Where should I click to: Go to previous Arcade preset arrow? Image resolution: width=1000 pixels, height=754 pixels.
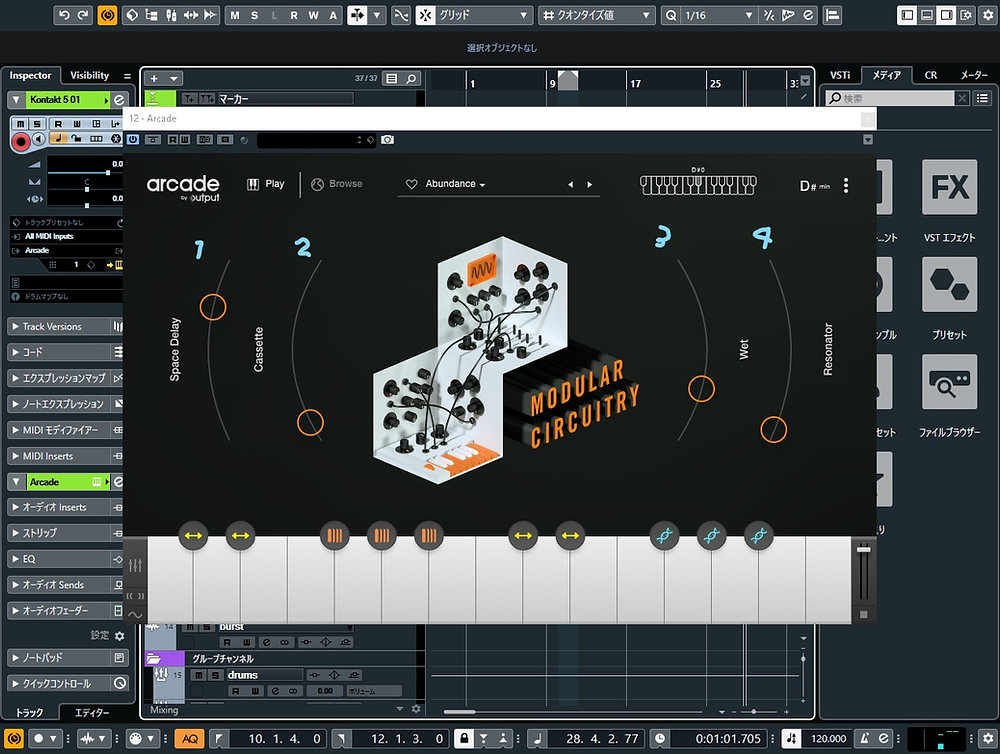click(x=570, y=184)
